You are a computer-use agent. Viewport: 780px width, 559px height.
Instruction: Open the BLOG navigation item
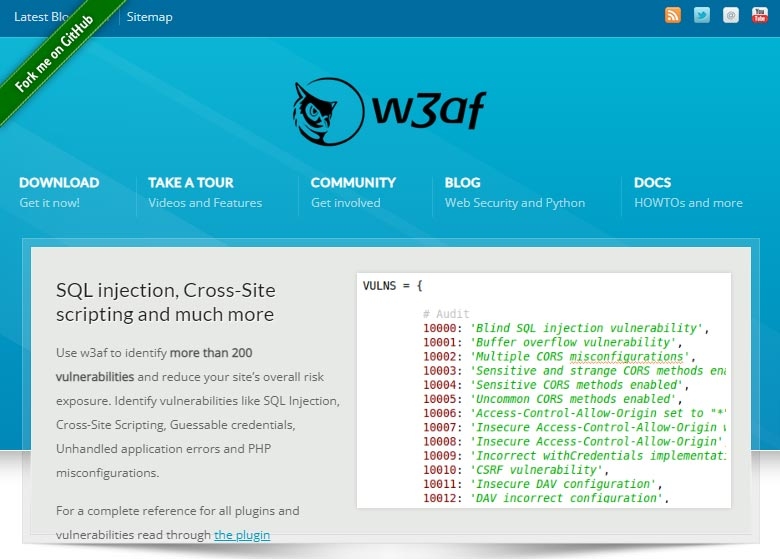point(462,183)
